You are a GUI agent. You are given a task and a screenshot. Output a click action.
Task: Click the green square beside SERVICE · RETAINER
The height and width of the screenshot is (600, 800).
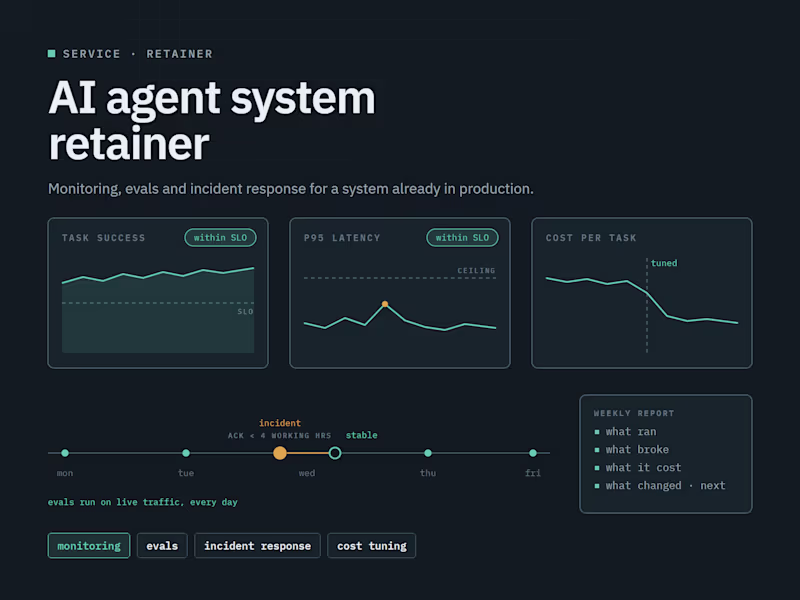tap(52, 54)
